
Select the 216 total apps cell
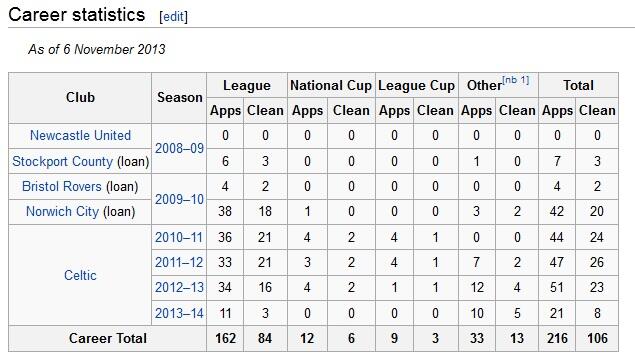[557, 338]
